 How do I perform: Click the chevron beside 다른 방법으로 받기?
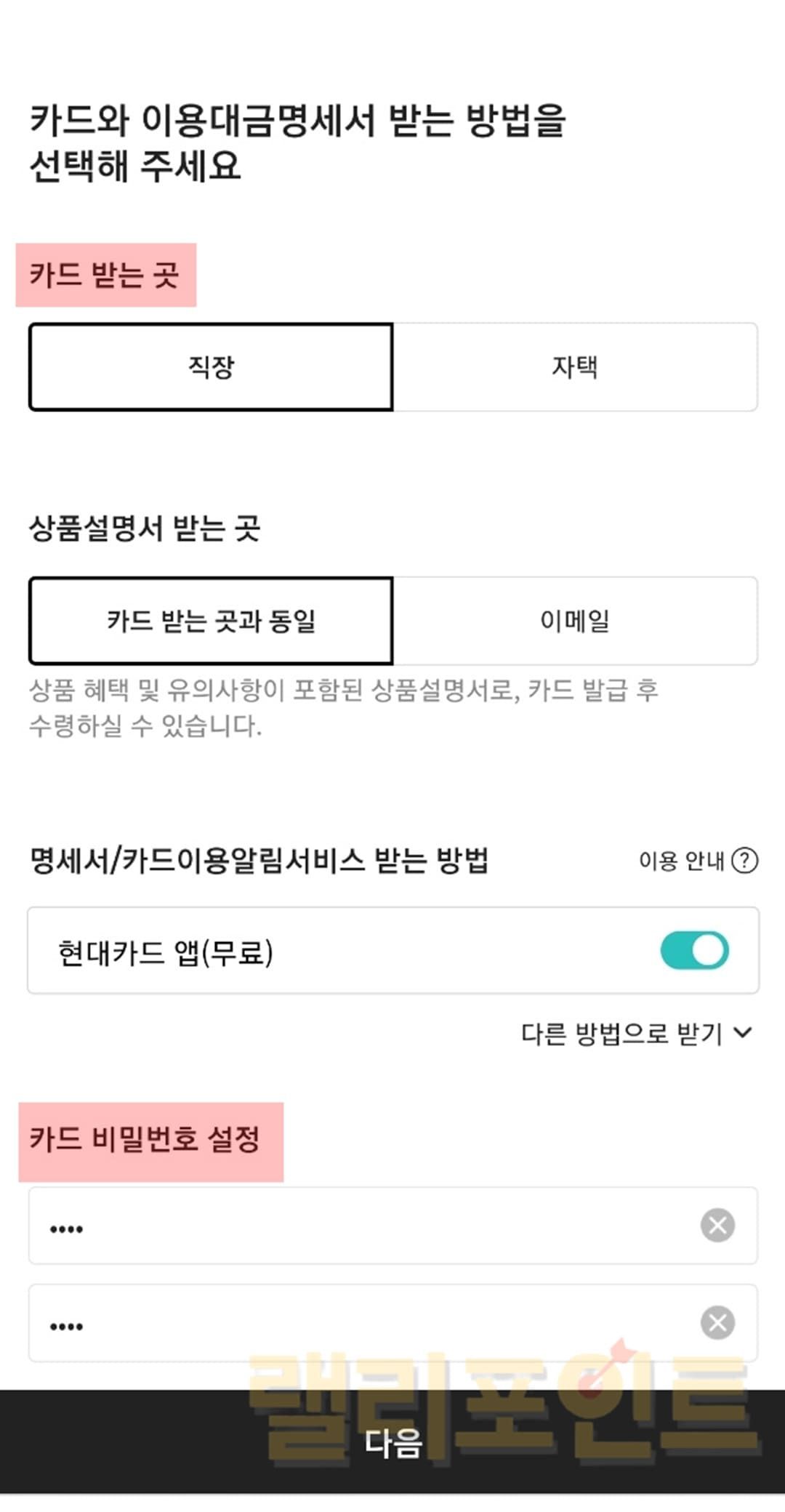coord(743,1033)
